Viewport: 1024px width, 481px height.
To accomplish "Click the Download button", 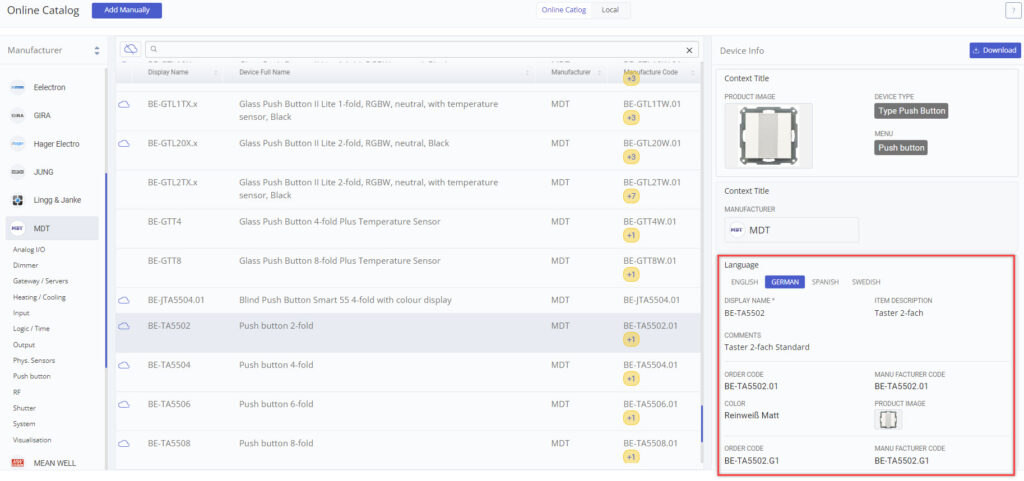I will pyautogui.click(x=995, y=50).
